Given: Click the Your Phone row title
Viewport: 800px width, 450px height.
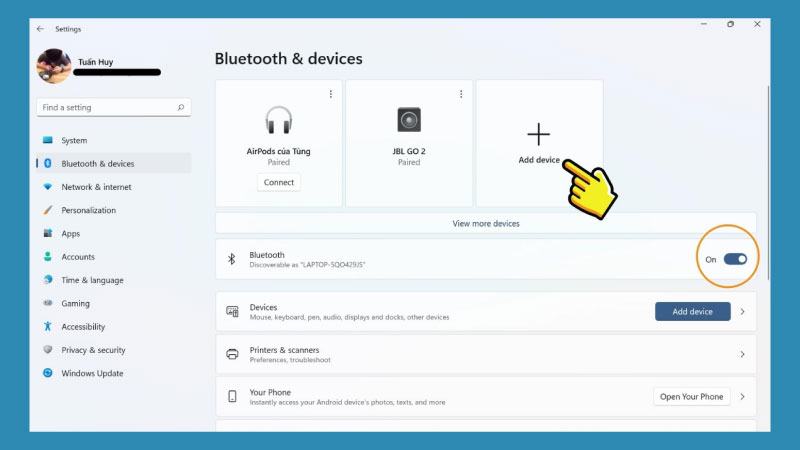Looking at the screenshot, I should (x=270, y=392).
